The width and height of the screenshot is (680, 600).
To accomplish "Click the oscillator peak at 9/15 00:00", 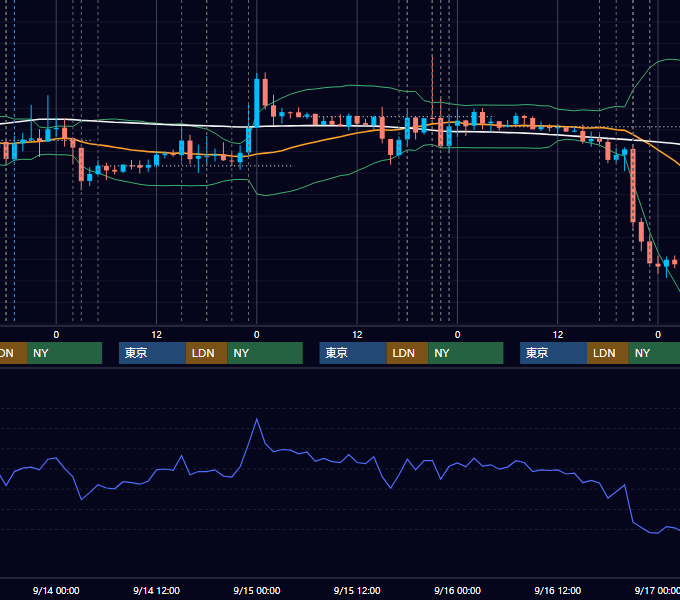I will click(257, 419).
